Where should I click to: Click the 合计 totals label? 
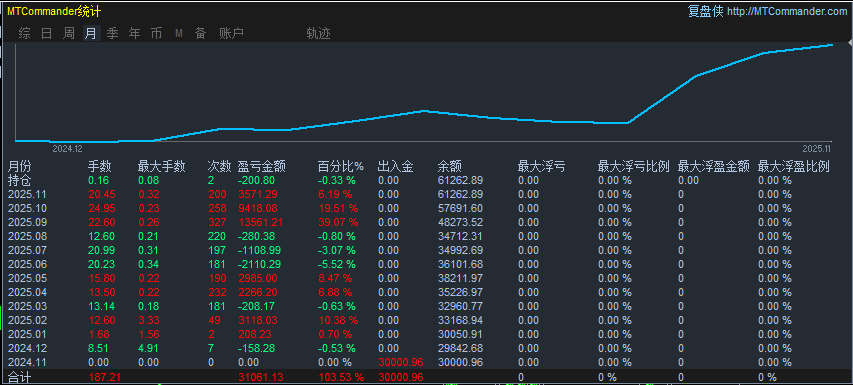click(20, 377)
